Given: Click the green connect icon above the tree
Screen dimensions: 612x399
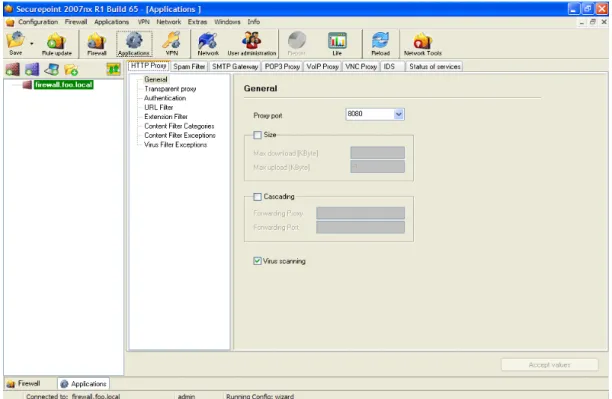Looking at the screenshot, I should [x=114, y=69].
